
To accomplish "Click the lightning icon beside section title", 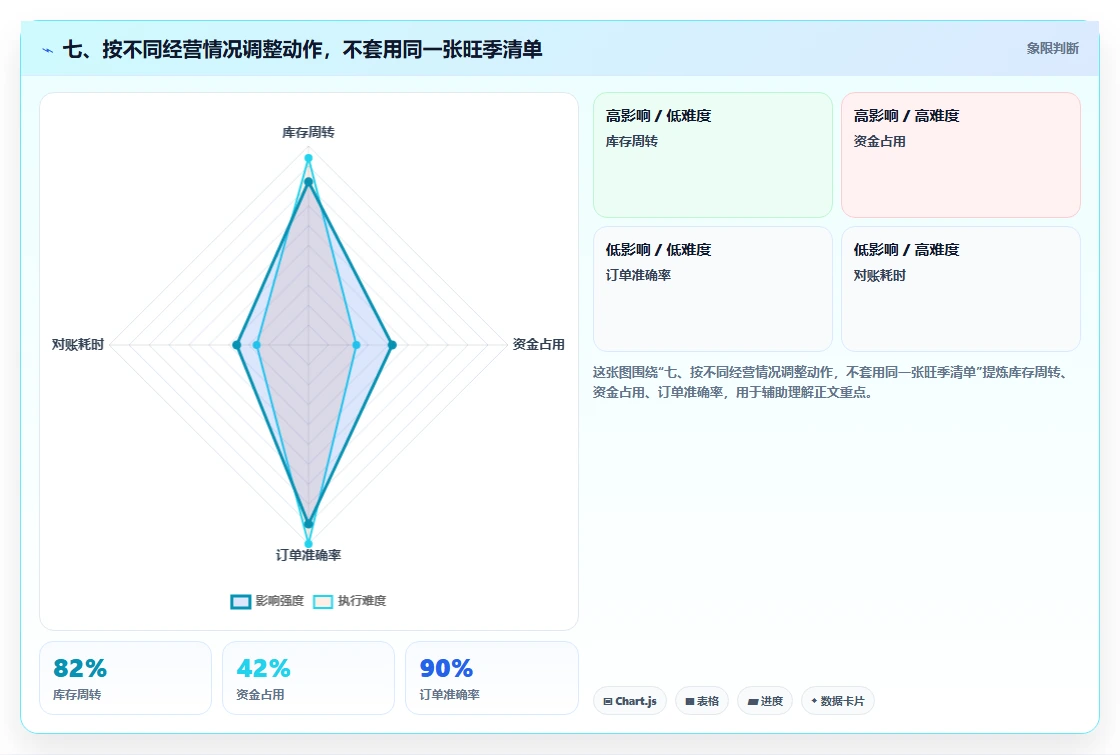I will [48, 50].
